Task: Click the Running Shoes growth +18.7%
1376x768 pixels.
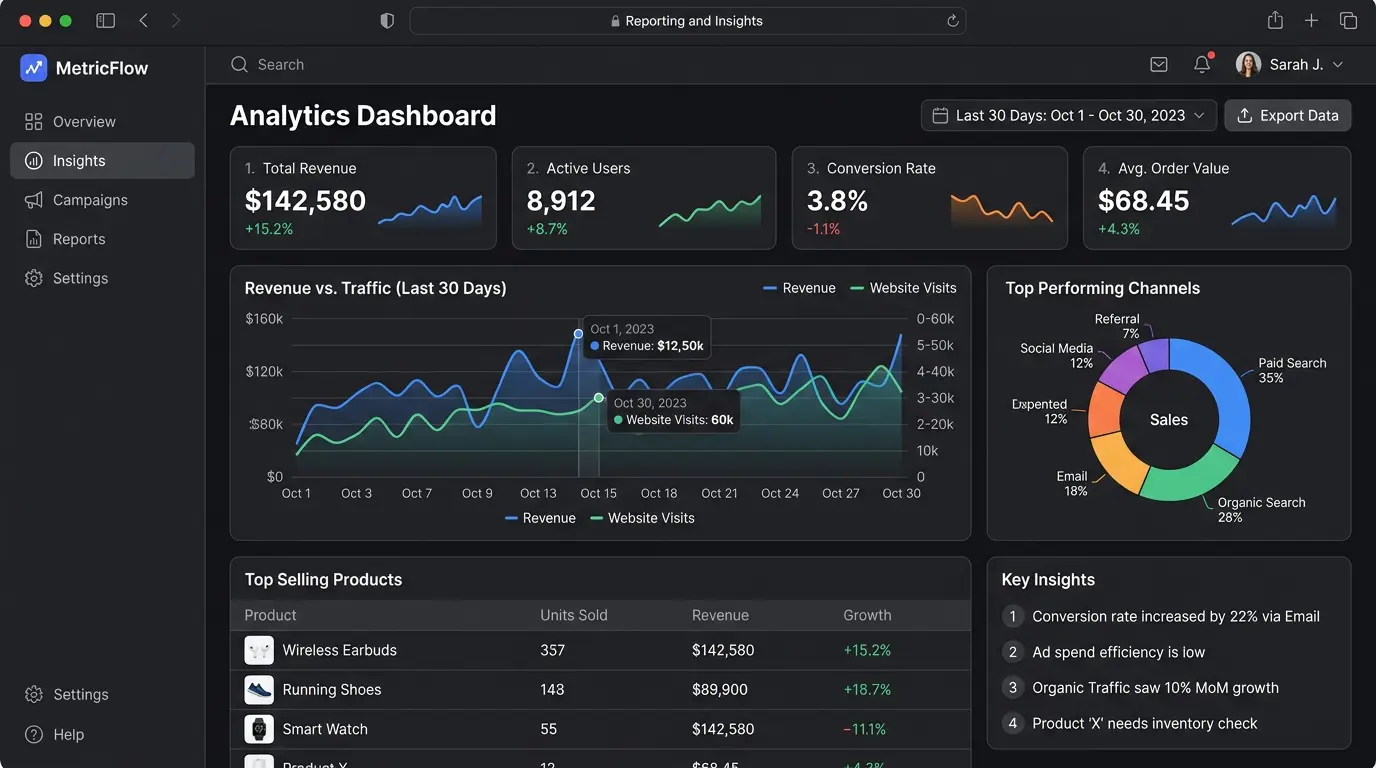Action: 867,690
